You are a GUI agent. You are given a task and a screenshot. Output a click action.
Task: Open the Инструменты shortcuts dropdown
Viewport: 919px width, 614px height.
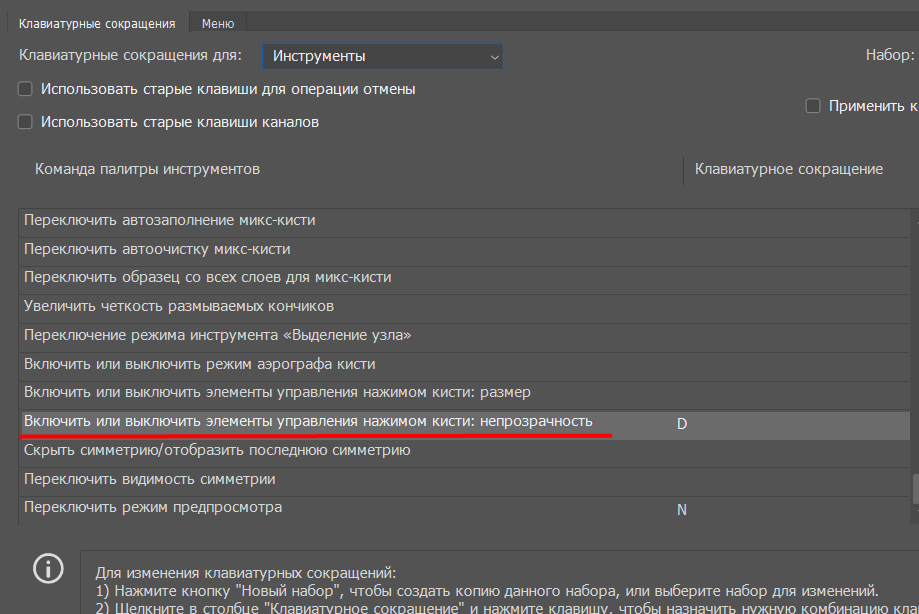pyautogui.click(x=382, y=56)
